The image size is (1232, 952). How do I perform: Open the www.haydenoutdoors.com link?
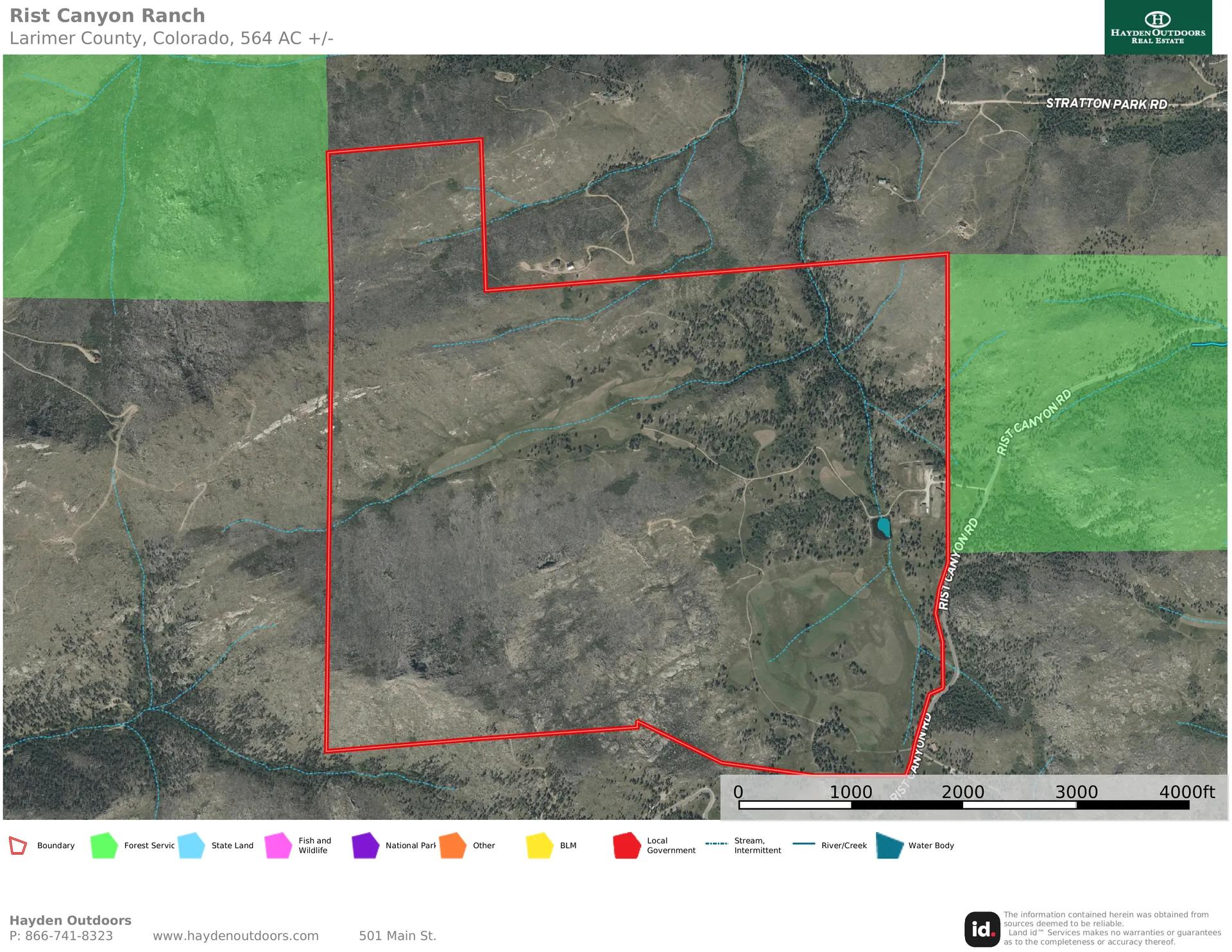235,936
